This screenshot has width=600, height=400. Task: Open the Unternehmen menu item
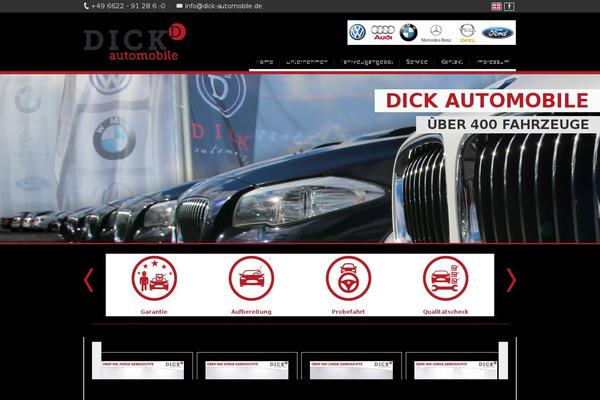[x=307, y=62]
